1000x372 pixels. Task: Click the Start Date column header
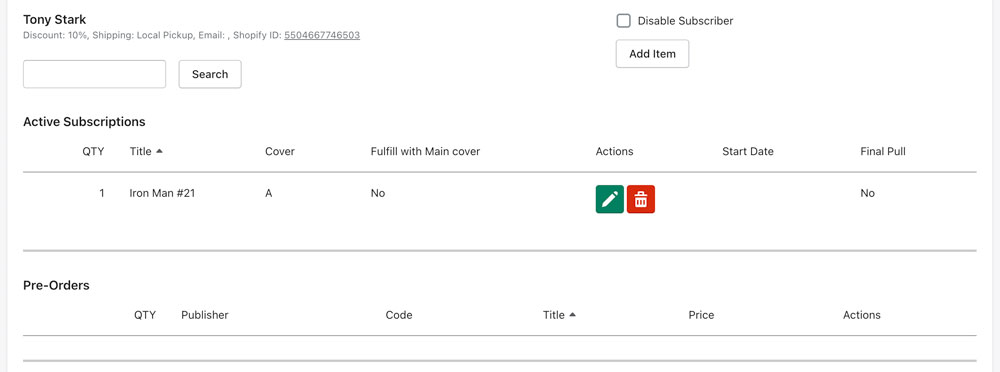[748, 151]
